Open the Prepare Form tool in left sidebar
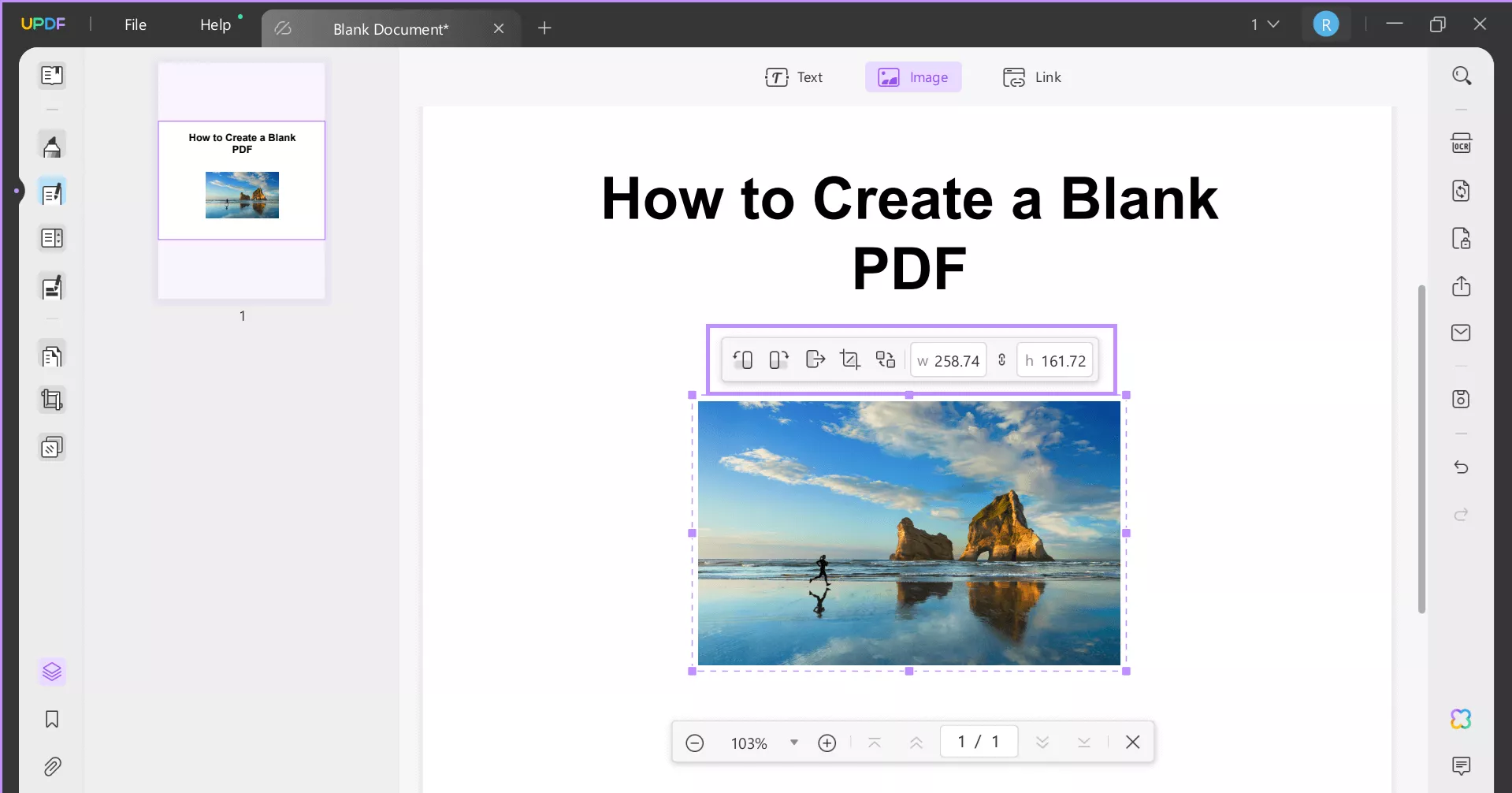This screenshot has height=793, width=1512. coord(52,238)
